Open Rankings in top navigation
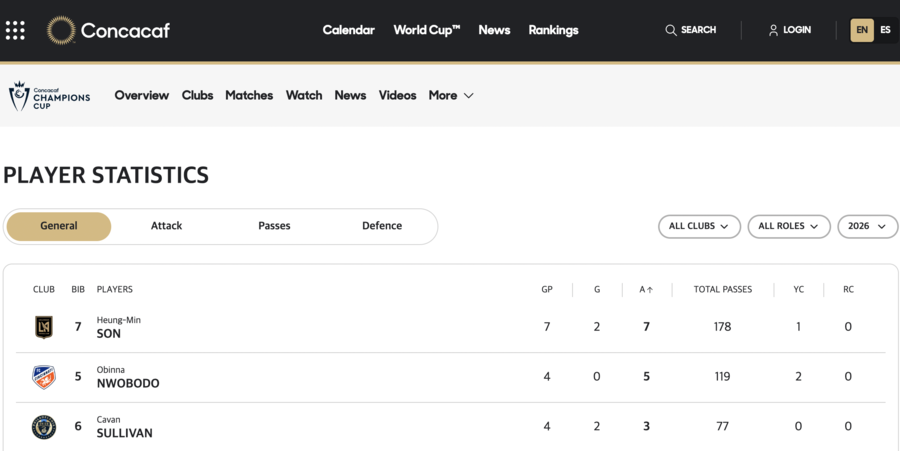Viewport: 900px width, 451px height. click(553, 30)
